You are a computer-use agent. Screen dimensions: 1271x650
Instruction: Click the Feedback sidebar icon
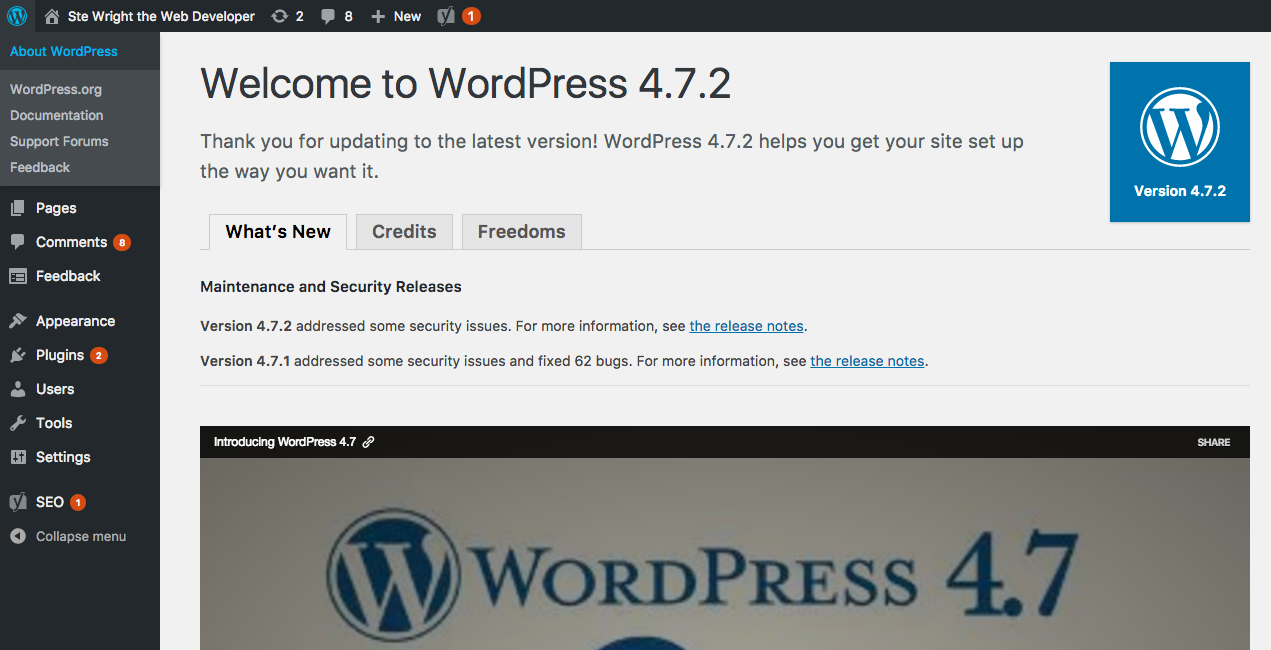[x=18, y=276]
